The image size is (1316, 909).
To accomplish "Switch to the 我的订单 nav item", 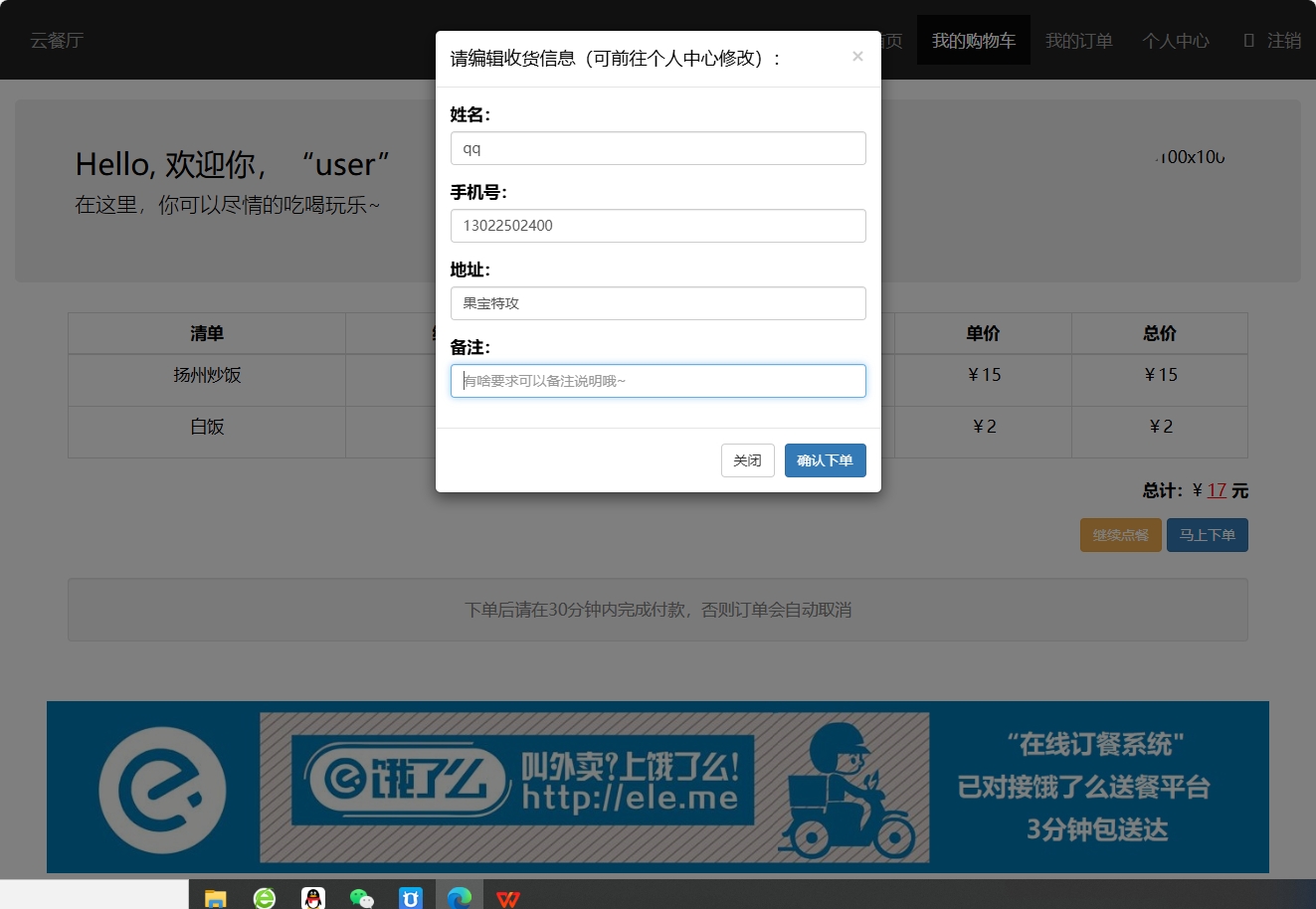I will (x=1079, y=40).
